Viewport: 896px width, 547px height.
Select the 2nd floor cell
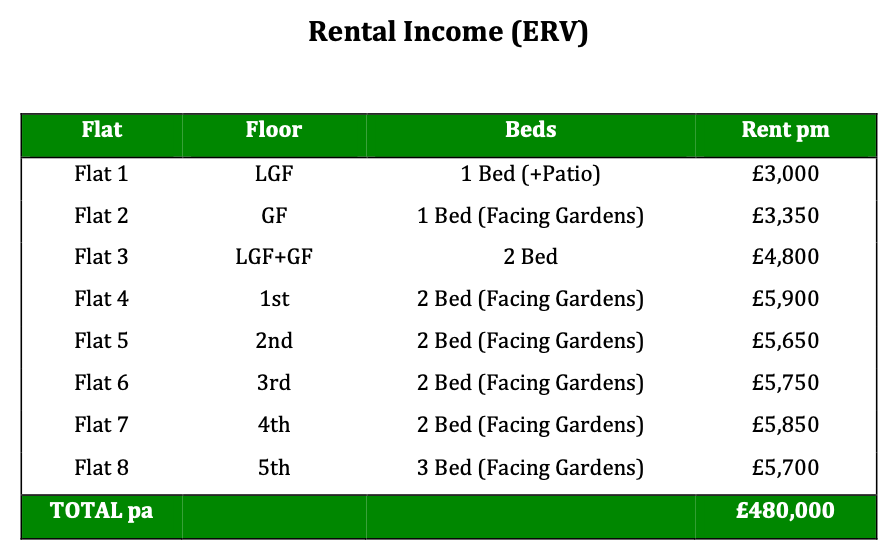273,341
